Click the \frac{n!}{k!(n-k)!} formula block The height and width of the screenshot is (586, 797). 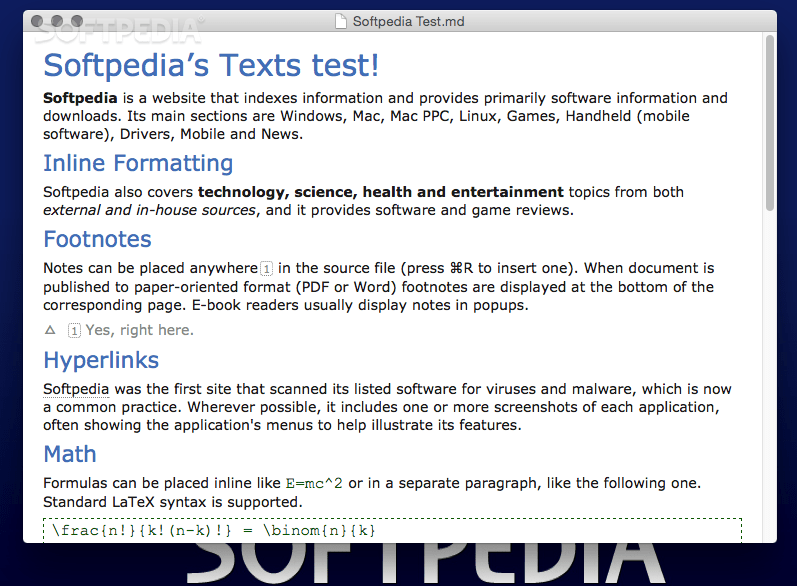click(x=392, y=531)
